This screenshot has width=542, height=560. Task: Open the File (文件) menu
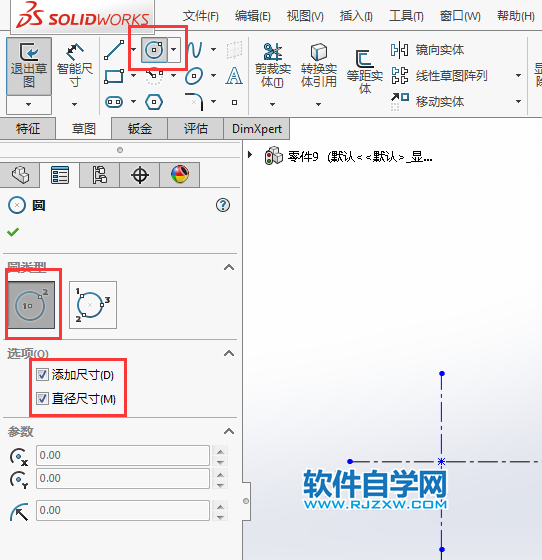tap(201, 16)
